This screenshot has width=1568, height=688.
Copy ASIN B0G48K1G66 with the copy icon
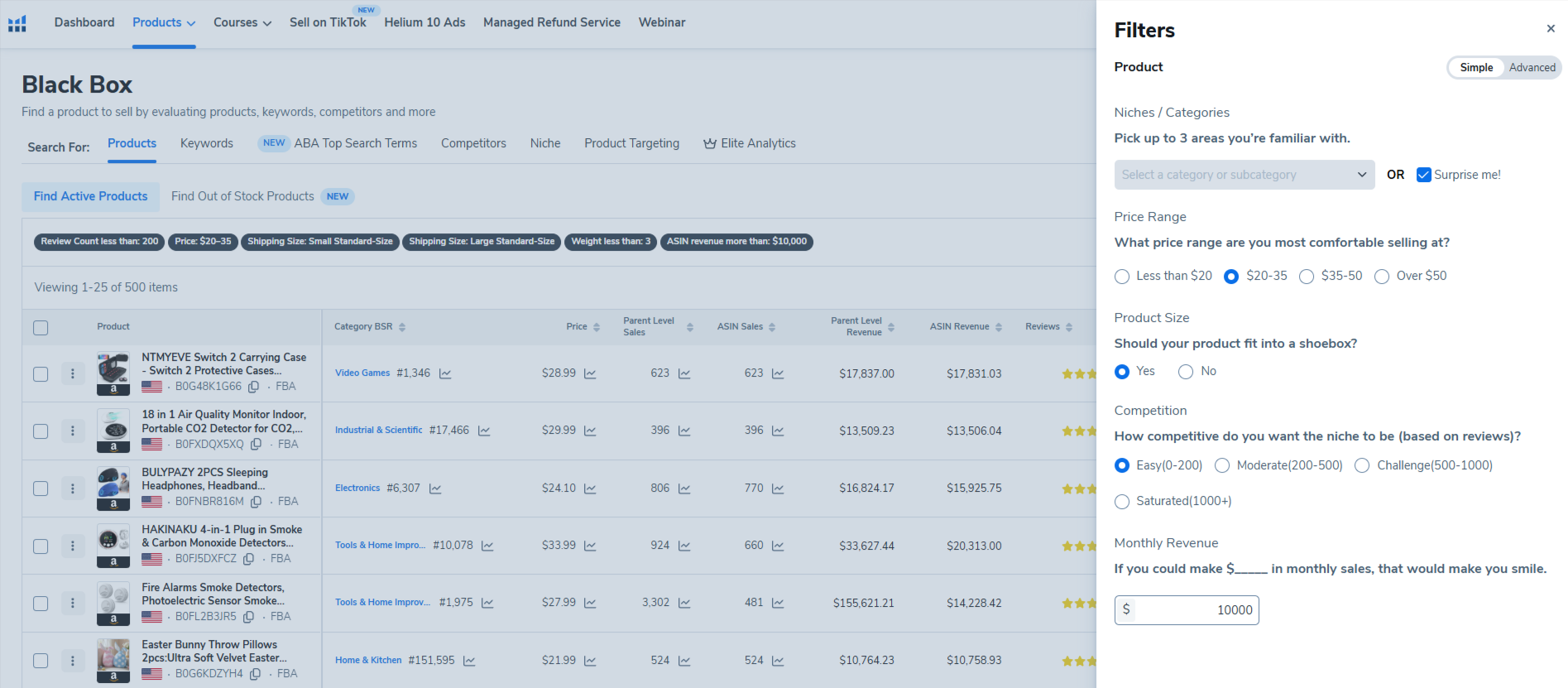click(x=254, y=387)
